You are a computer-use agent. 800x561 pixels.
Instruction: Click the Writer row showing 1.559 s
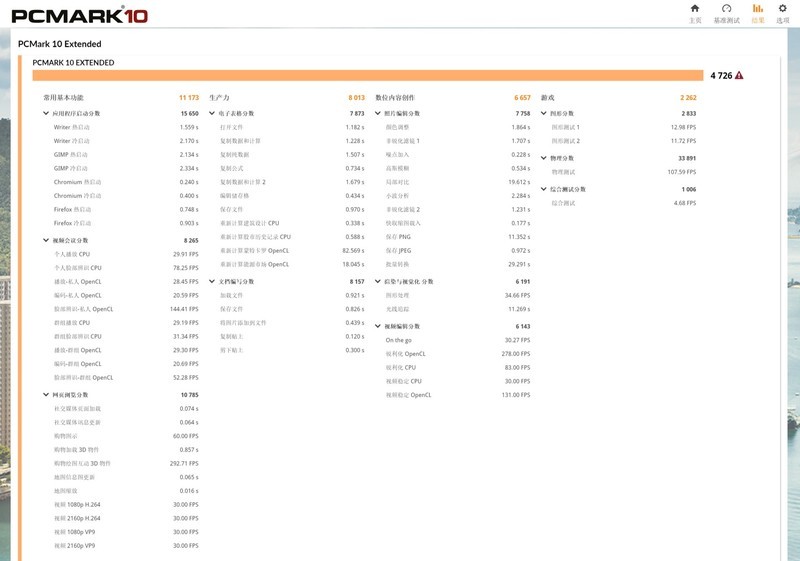pos(126,127)
